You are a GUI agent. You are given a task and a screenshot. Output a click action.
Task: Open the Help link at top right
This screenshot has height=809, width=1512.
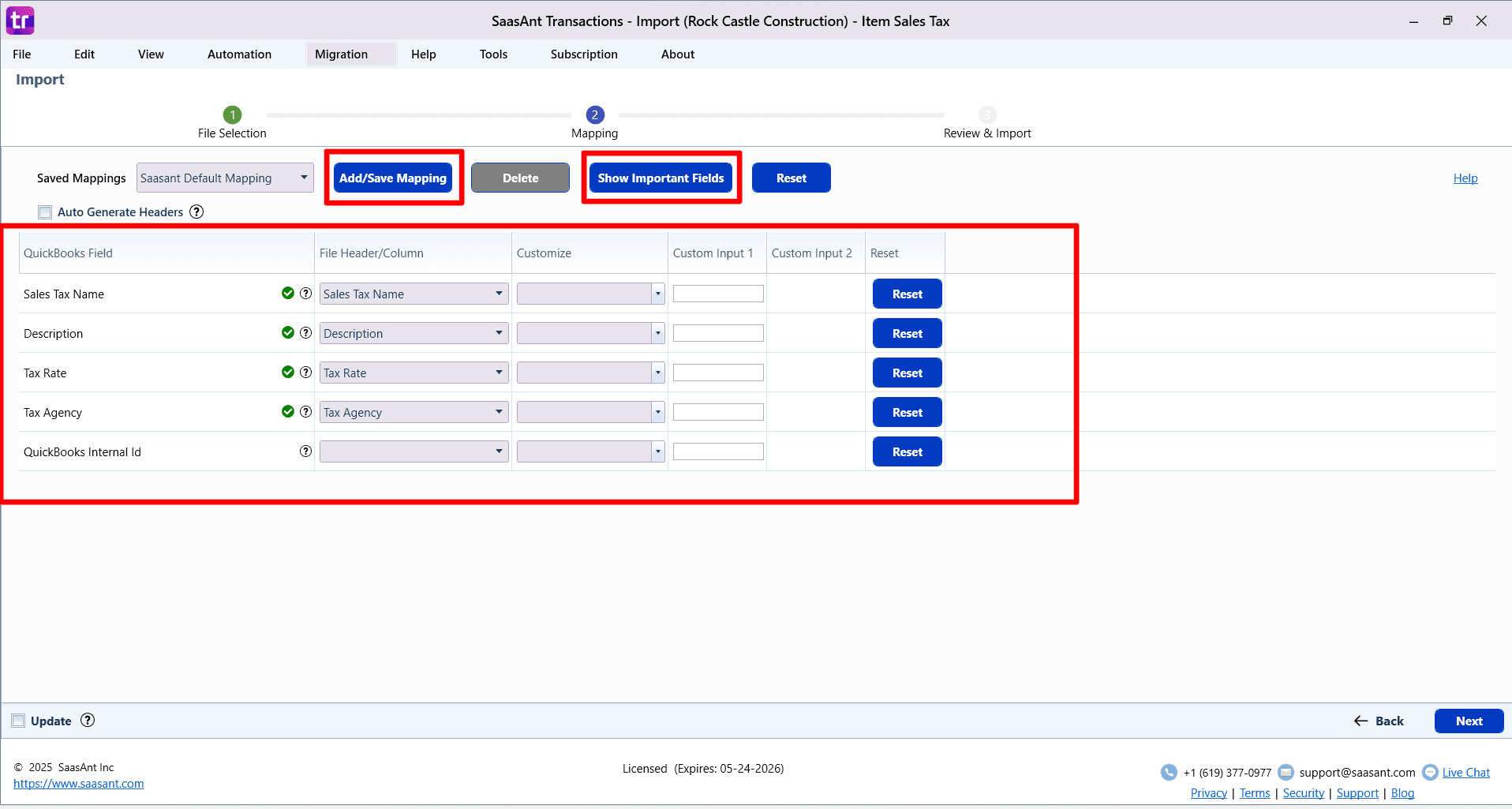click(x=1465, y=178)
